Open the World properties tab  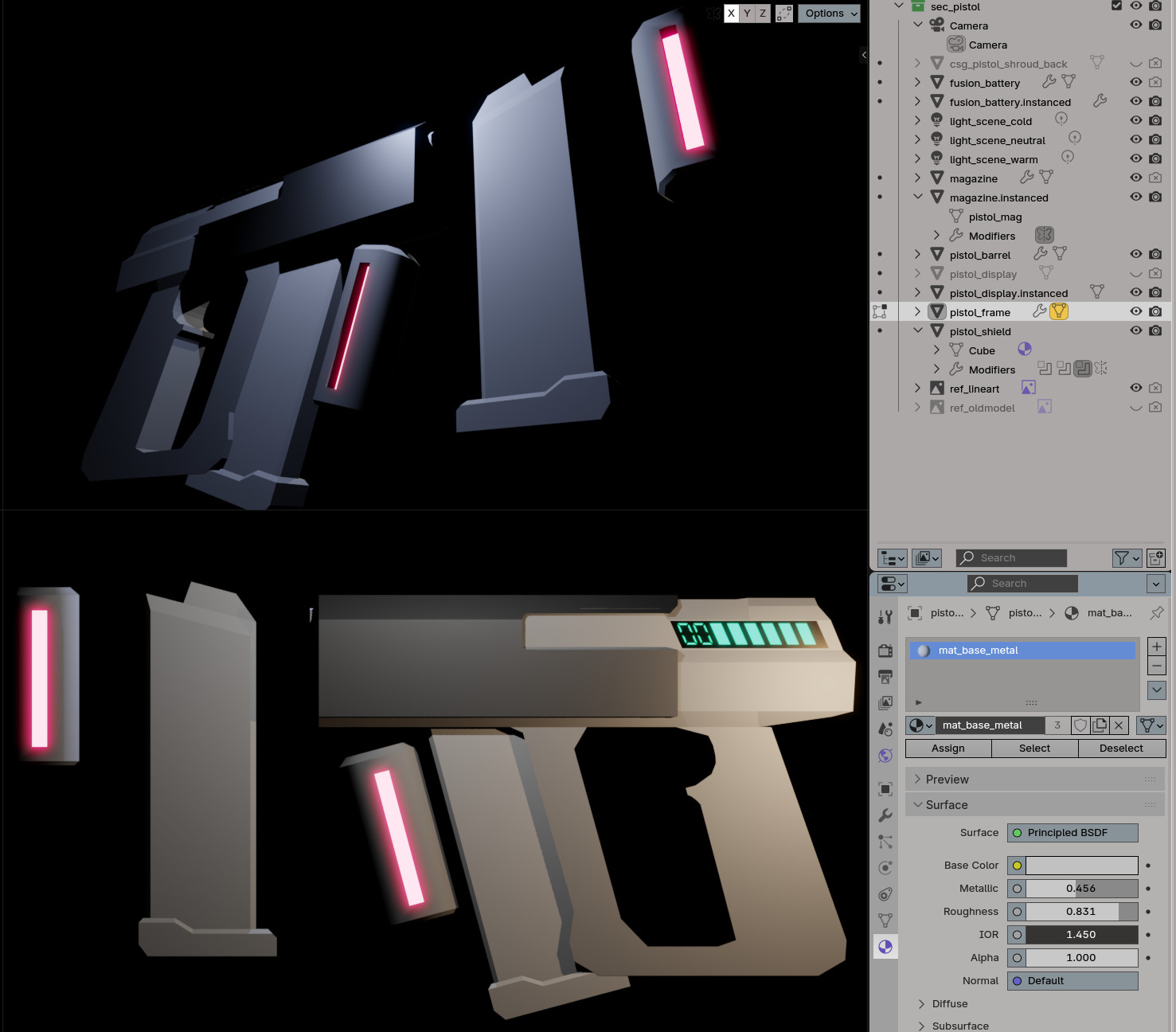pyautogui.click(x=885, y=756)
